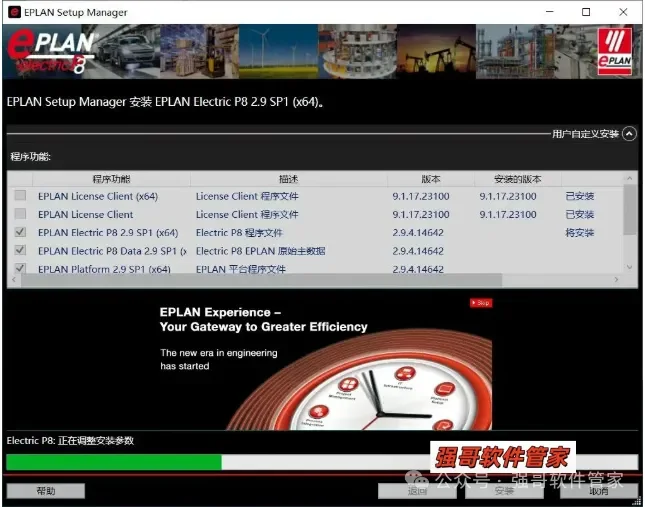Click the 将安装 status in Electric P8 row

click(x=580, y=233)
